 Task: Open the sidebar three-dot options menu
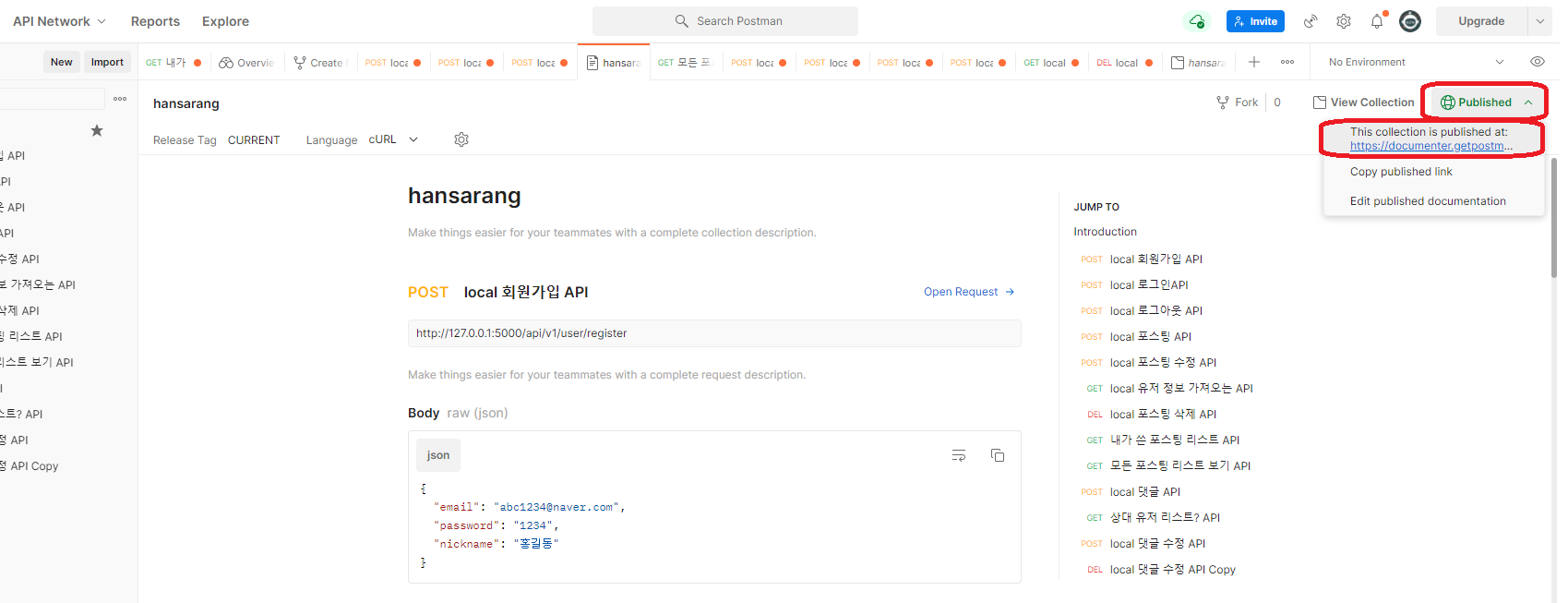click(x=120, y=99)
